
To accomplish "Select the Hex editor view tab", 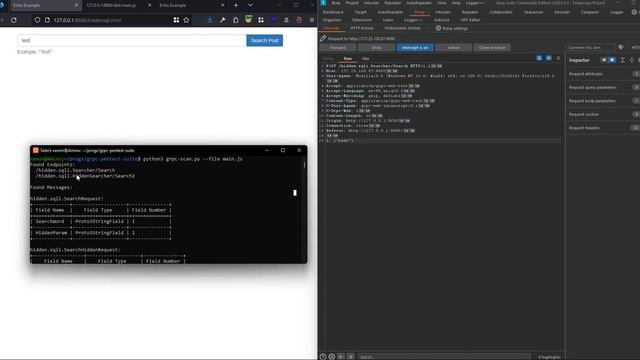I will point(365,59).
